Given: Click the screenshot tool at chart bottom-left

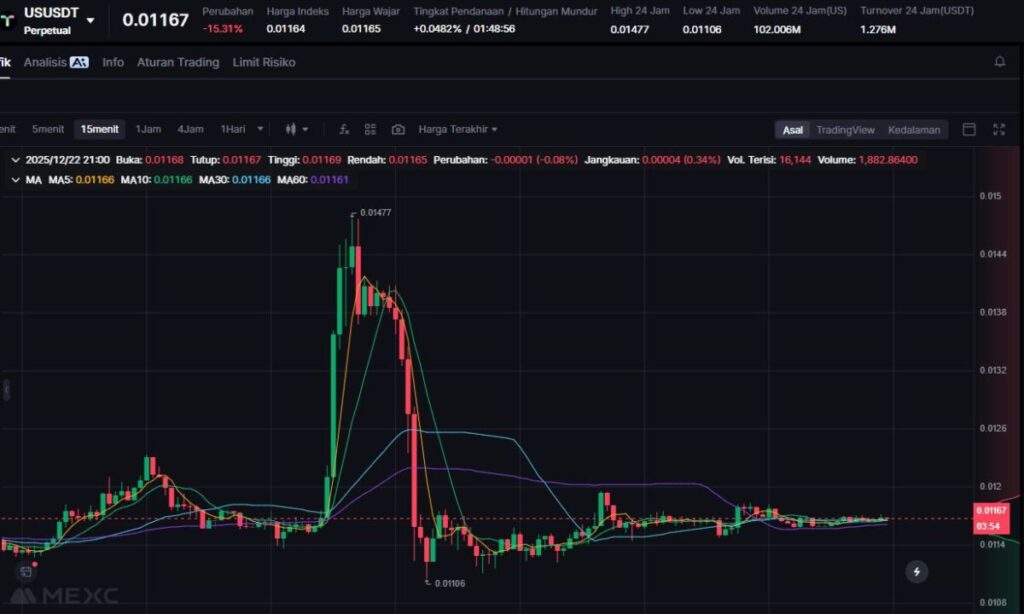Looking at the screenshot, I should pyautogui.click(x=25, y=572).
